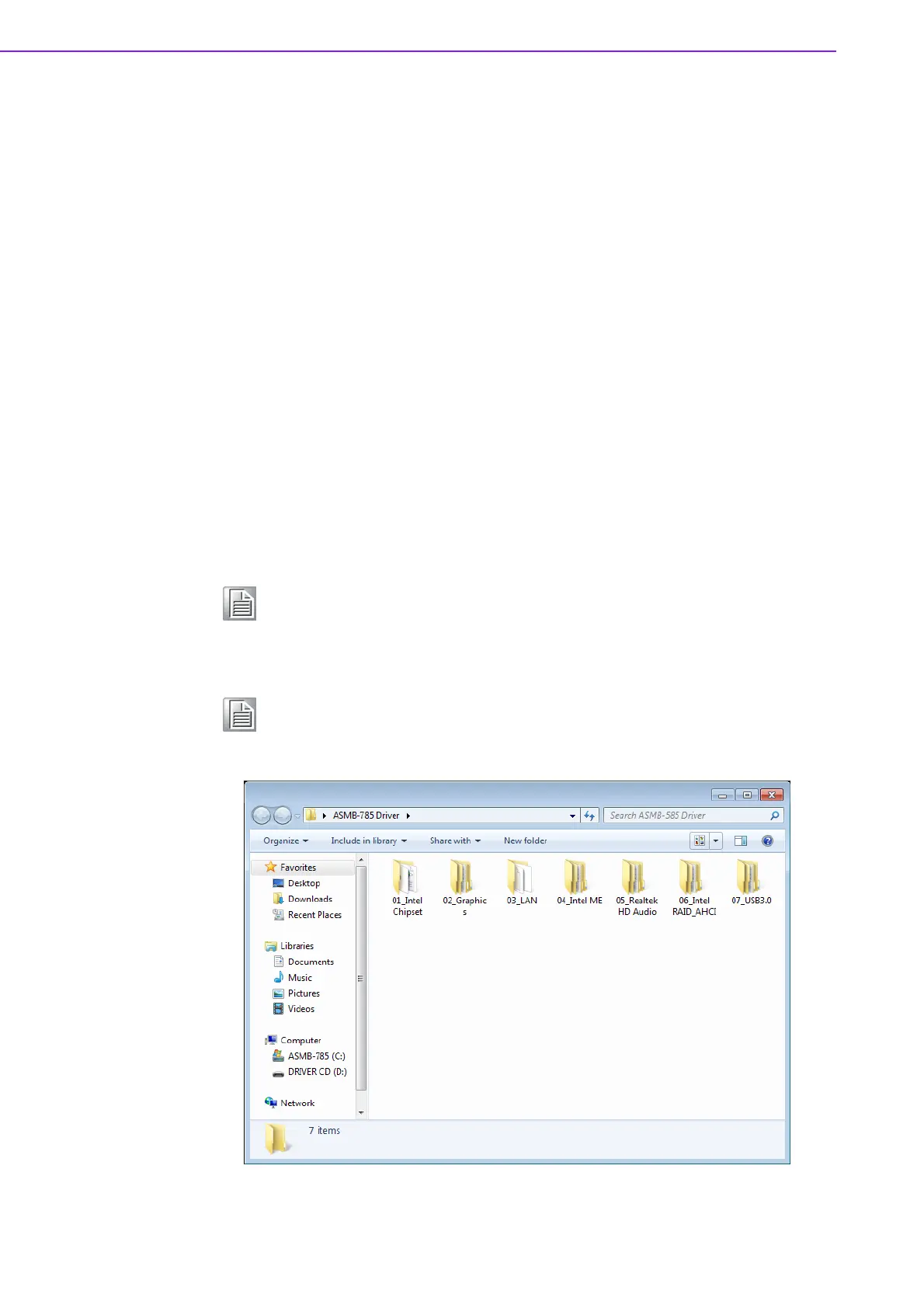Viewport: 924px width, 1308px height.
Task: Select Favorites in navigation pane
Action: (x=298, y=868)
